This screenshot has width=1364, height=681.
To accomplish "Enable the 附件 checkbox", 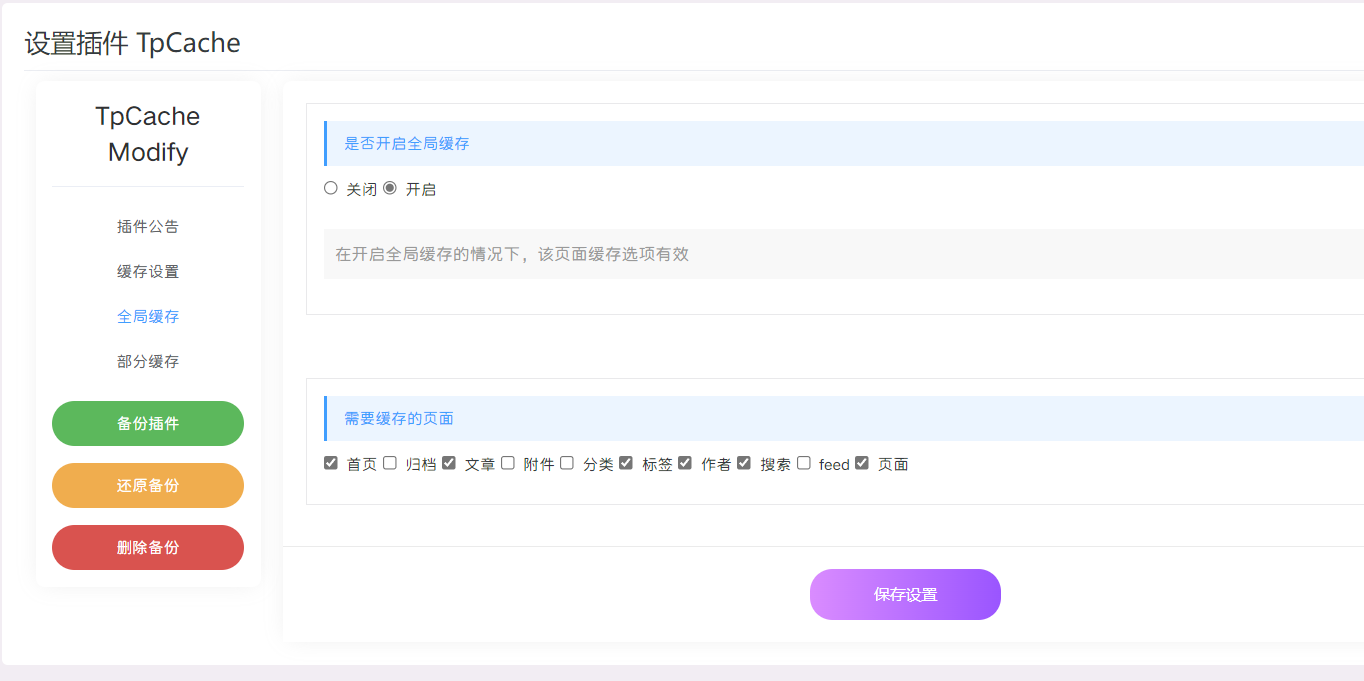I will click(508, 463).
